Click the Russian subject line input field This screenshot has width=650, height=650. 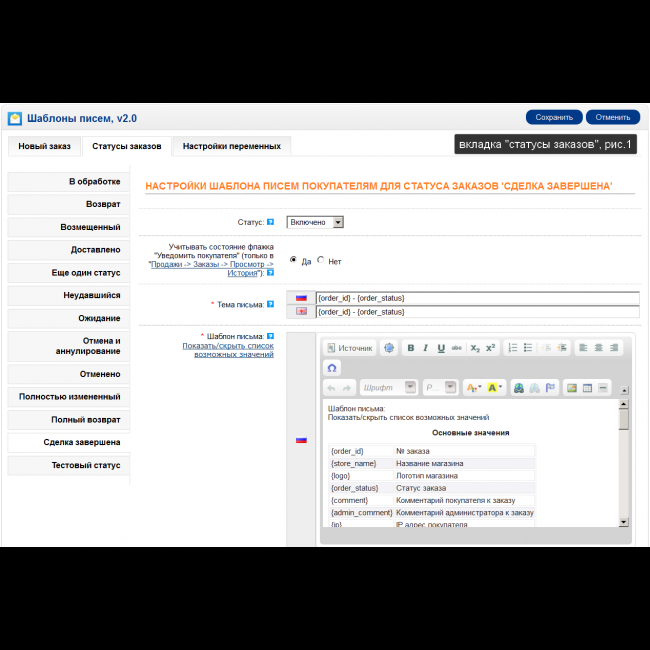click(476, 298)
